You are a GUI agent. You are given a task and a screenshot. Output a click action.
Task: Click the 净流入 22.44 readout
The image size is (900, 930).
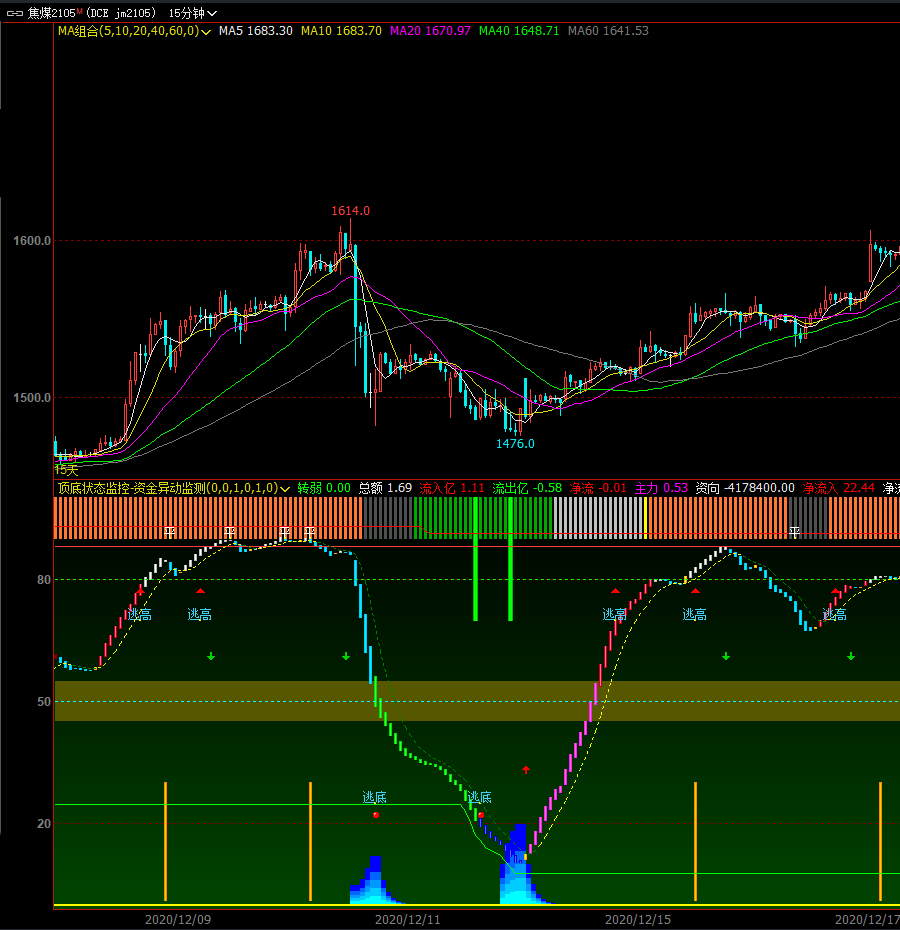838,488
